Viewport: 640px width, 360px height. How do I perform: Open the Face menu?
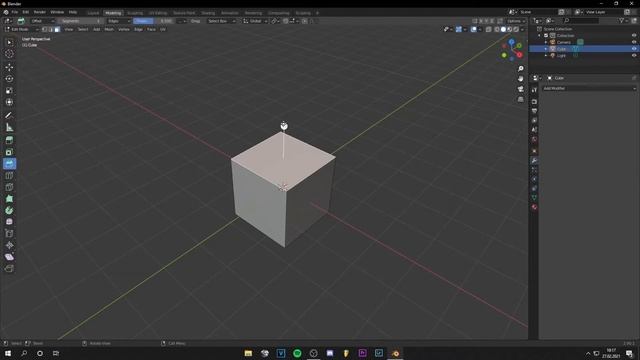(151, 29)
